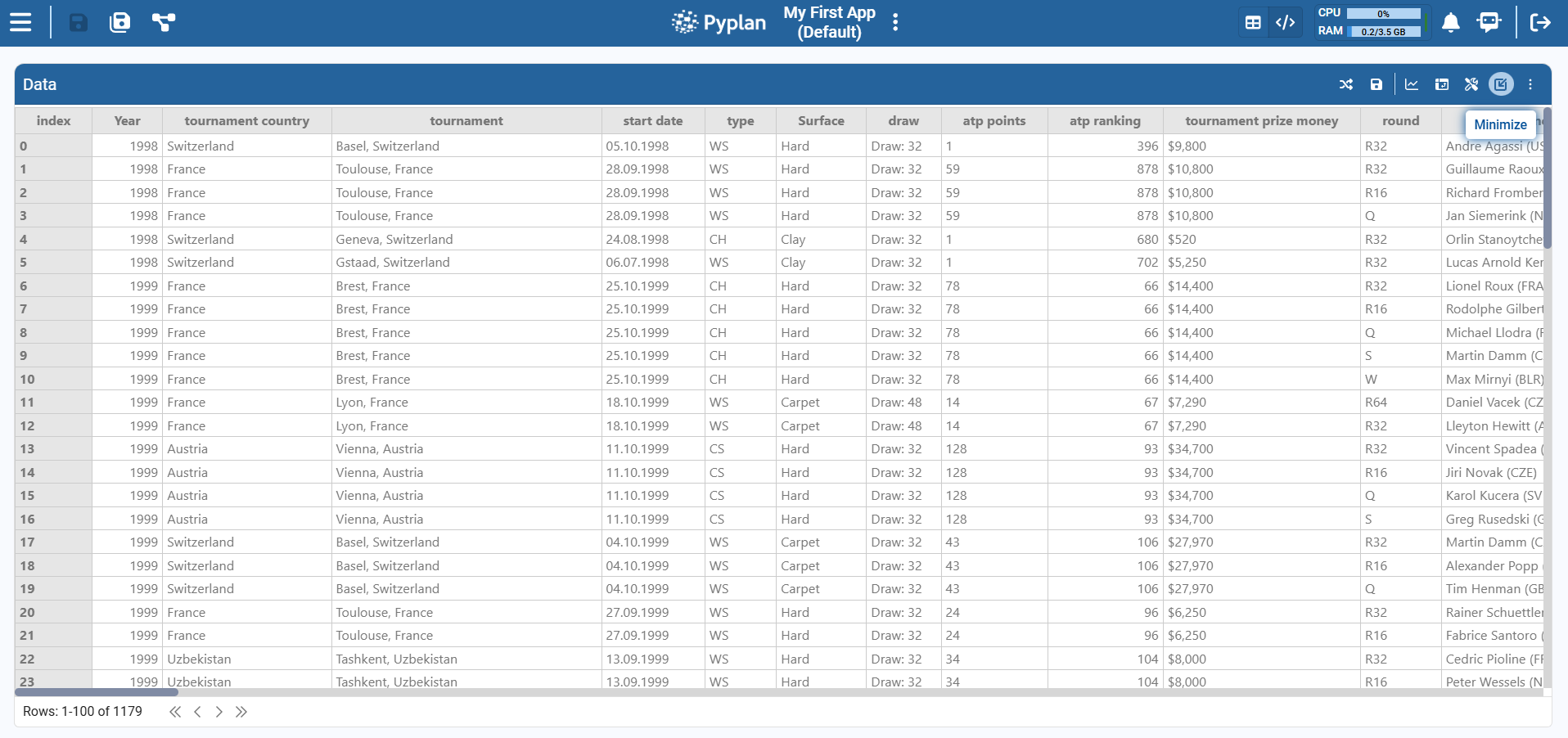Jump to the last page of rows
This screenshot has width=1568, height=738.
point(241,712)
